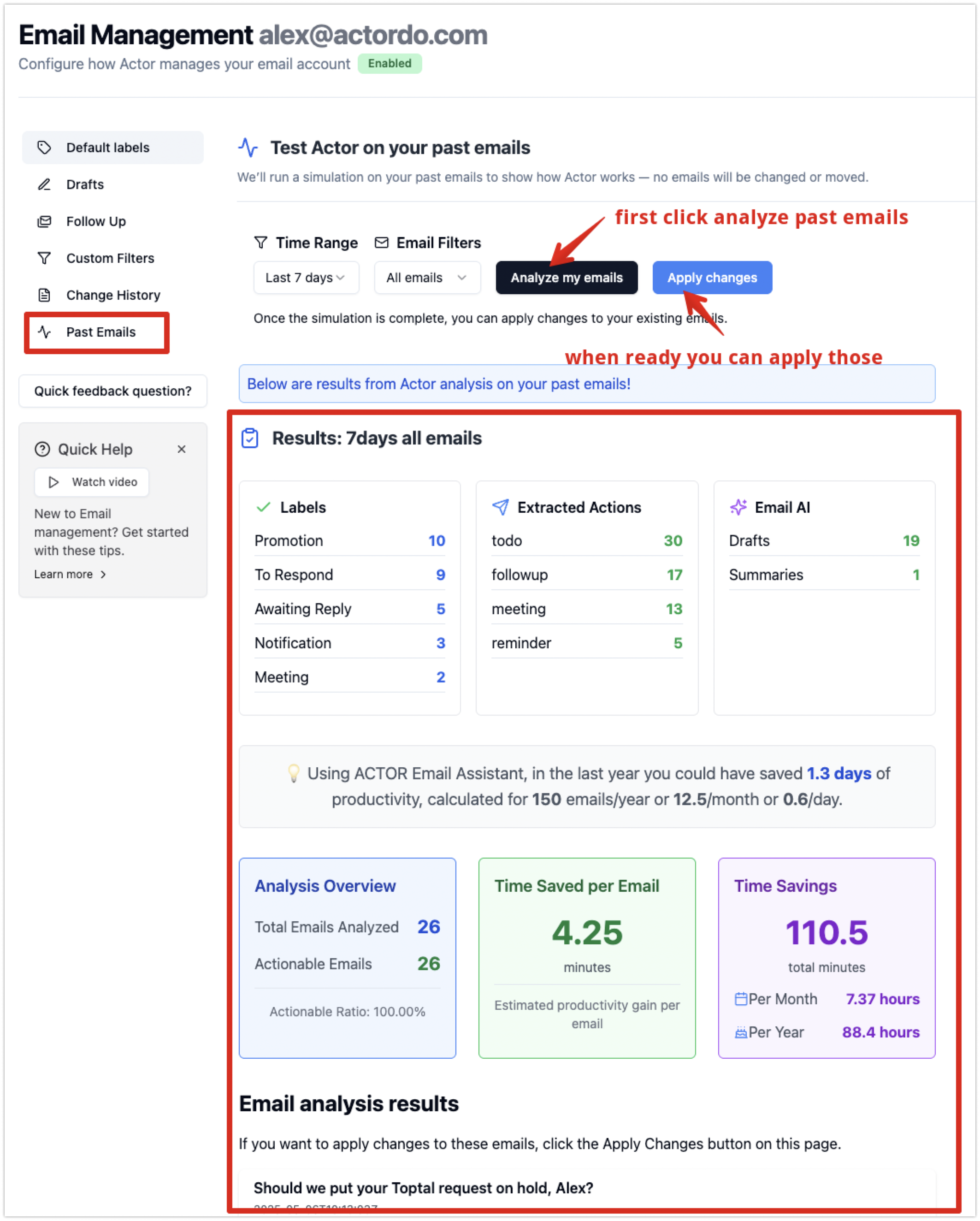Click the reminder extracted action row
This screenshot has height=1221, width=980.
587,643
